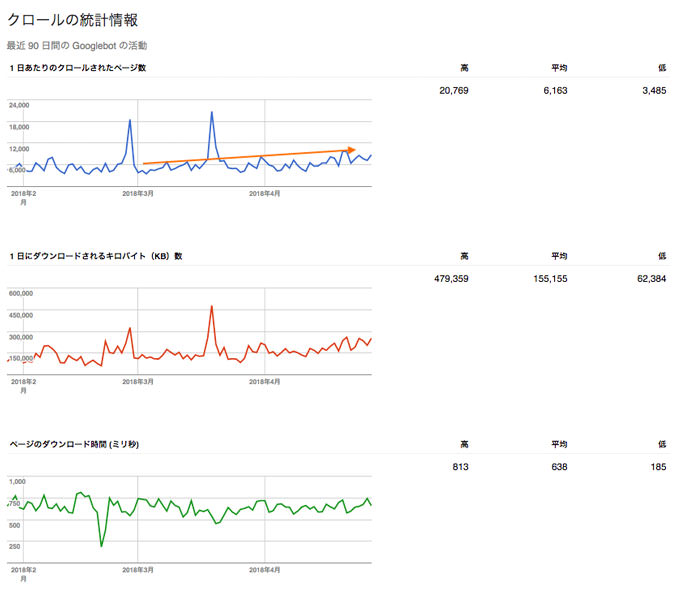Click the deepest dip in green download-time chart
The image size is (685, 593).
101,545
